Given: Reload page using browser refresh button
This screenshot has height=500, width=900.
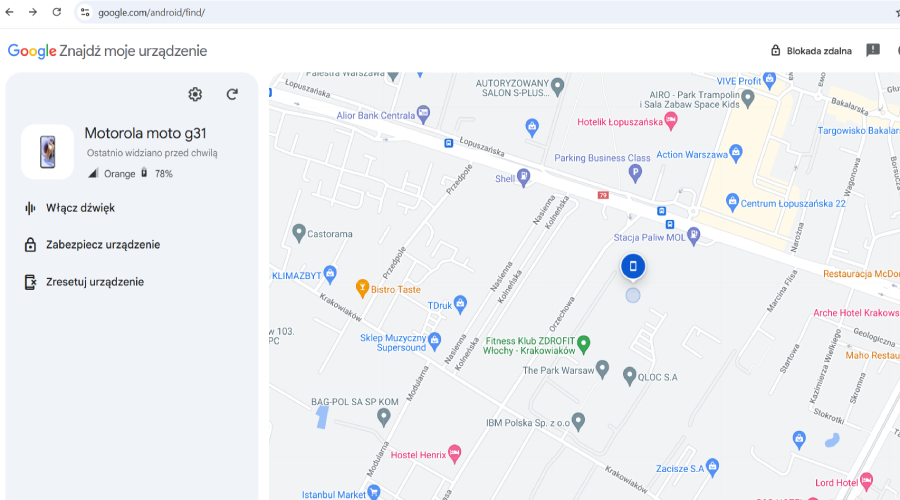Looking at the screenshot, I should coord(57,12).
